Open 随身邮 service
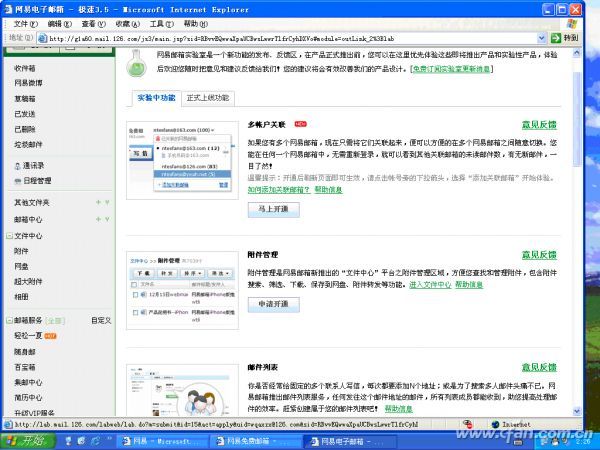The width and height of the screenshot is (600, 450). (24, 352)
